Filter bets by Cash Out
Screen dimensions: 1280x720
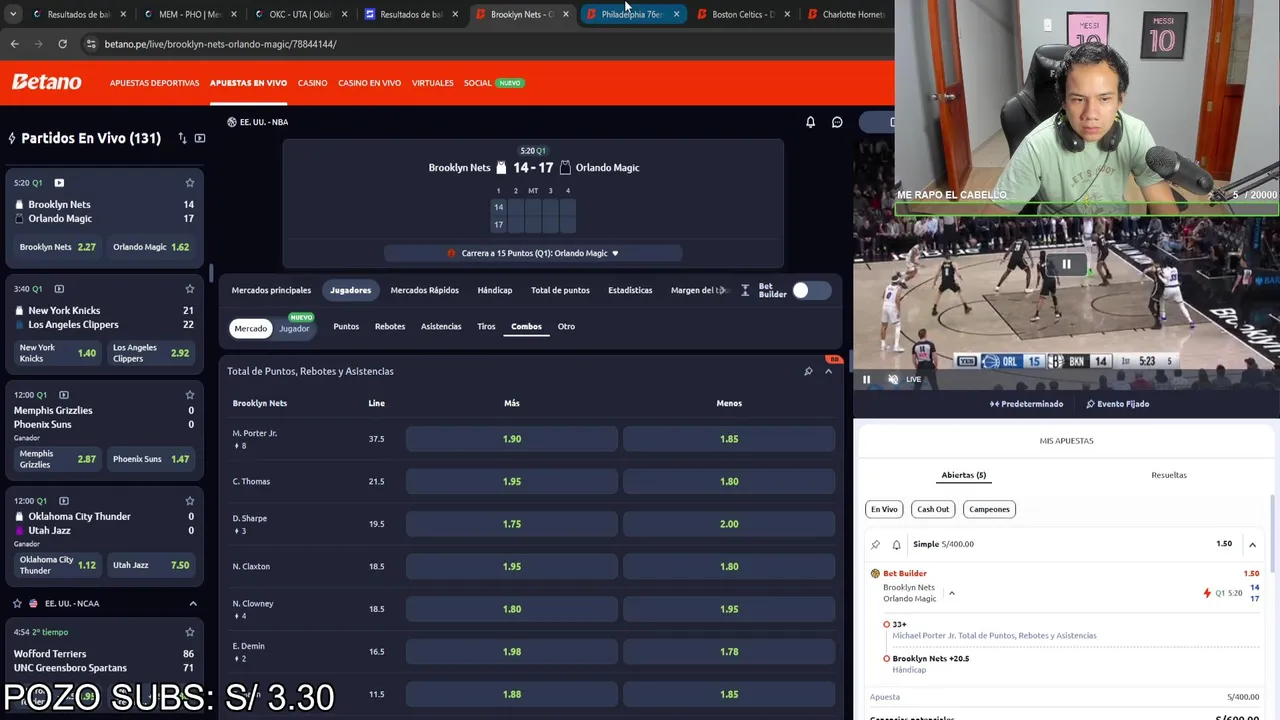[933, 509]
